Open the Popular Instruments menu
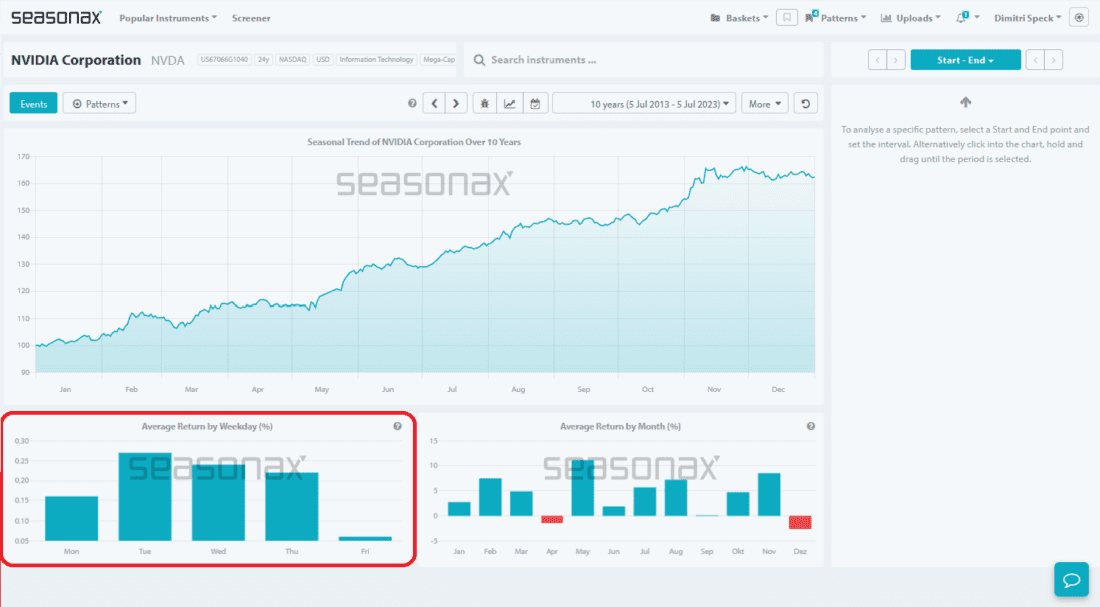 [x=168, y=18]
